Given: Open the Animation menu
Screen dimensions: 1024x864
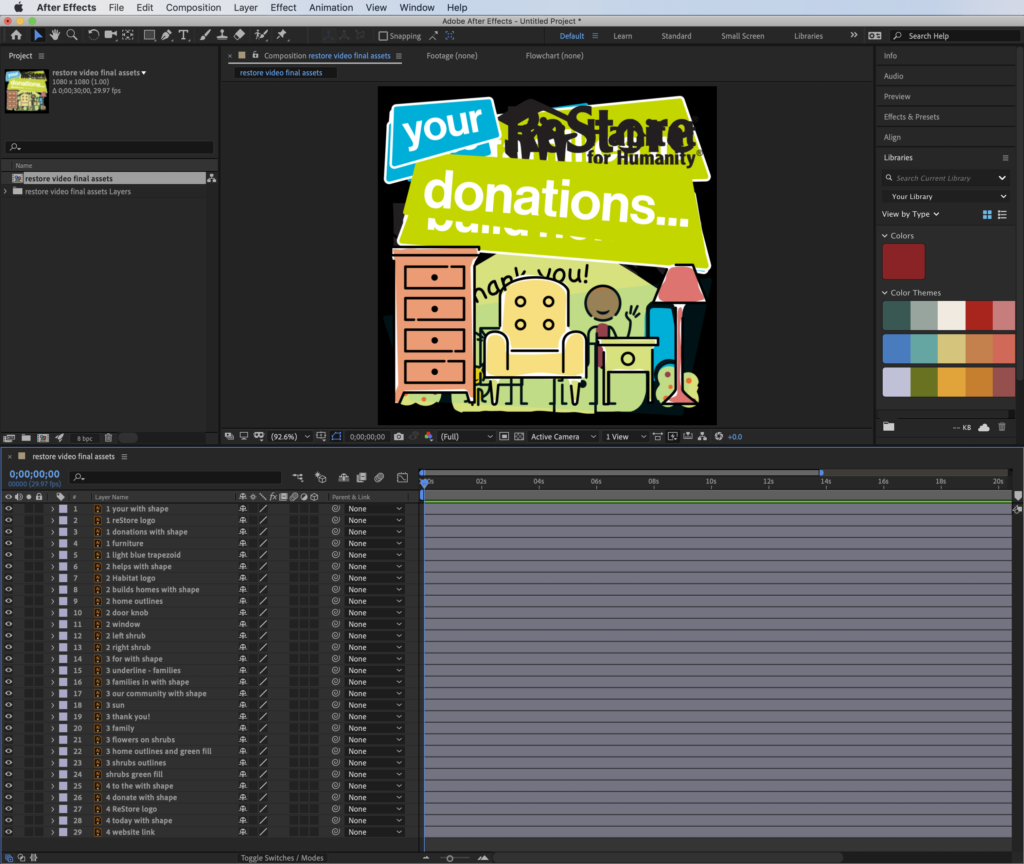Looking at the screenshot, I should click(331, 7).
